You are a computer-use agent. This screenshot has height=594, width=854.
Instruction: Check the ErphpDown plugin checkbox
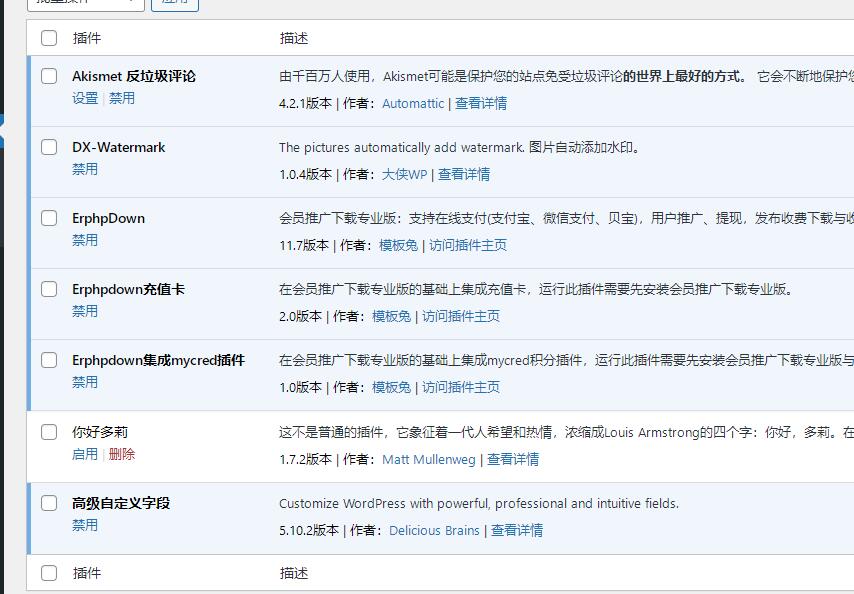[x=48, y=217]
